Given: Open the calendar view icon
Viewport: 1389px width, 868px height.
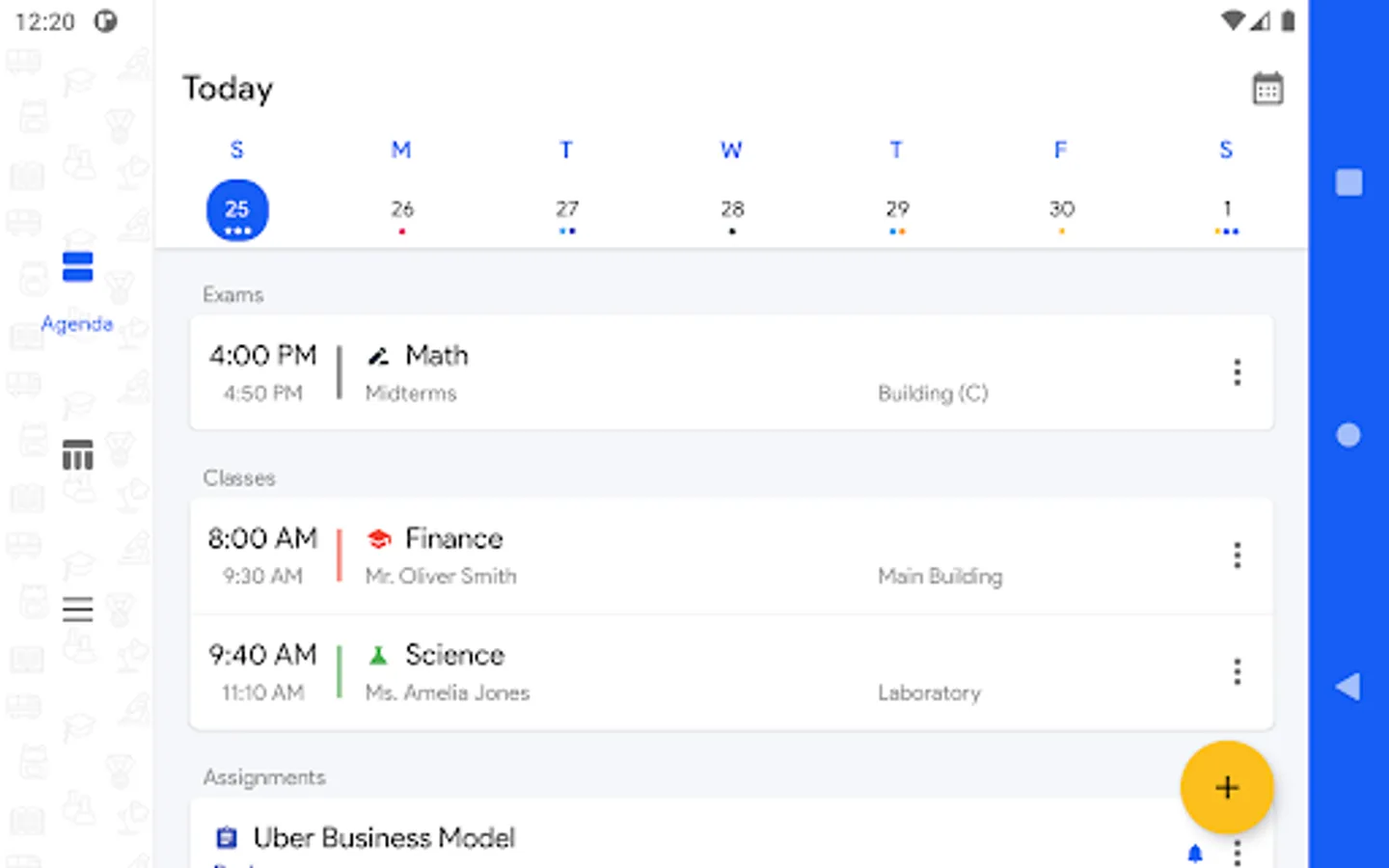Looking at the screenshot, I should click(x=1267, y=90).
